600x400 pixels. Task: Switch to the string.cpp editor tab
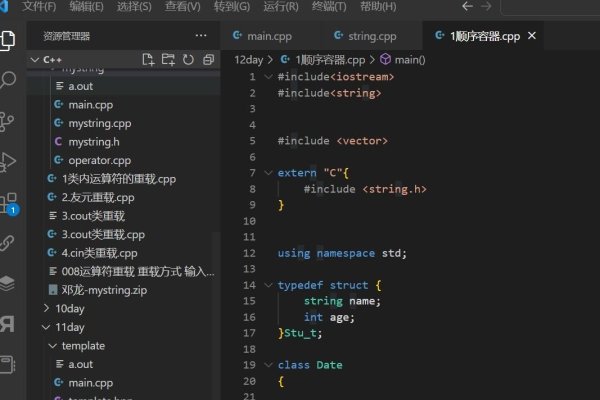tap(366, 37)
